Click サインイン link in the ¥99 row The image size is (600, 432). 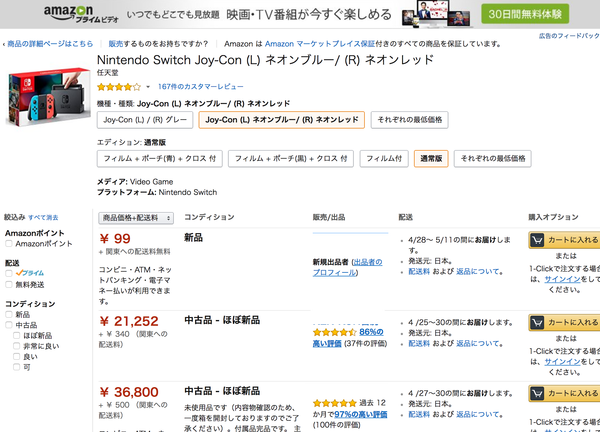(562, 279)
